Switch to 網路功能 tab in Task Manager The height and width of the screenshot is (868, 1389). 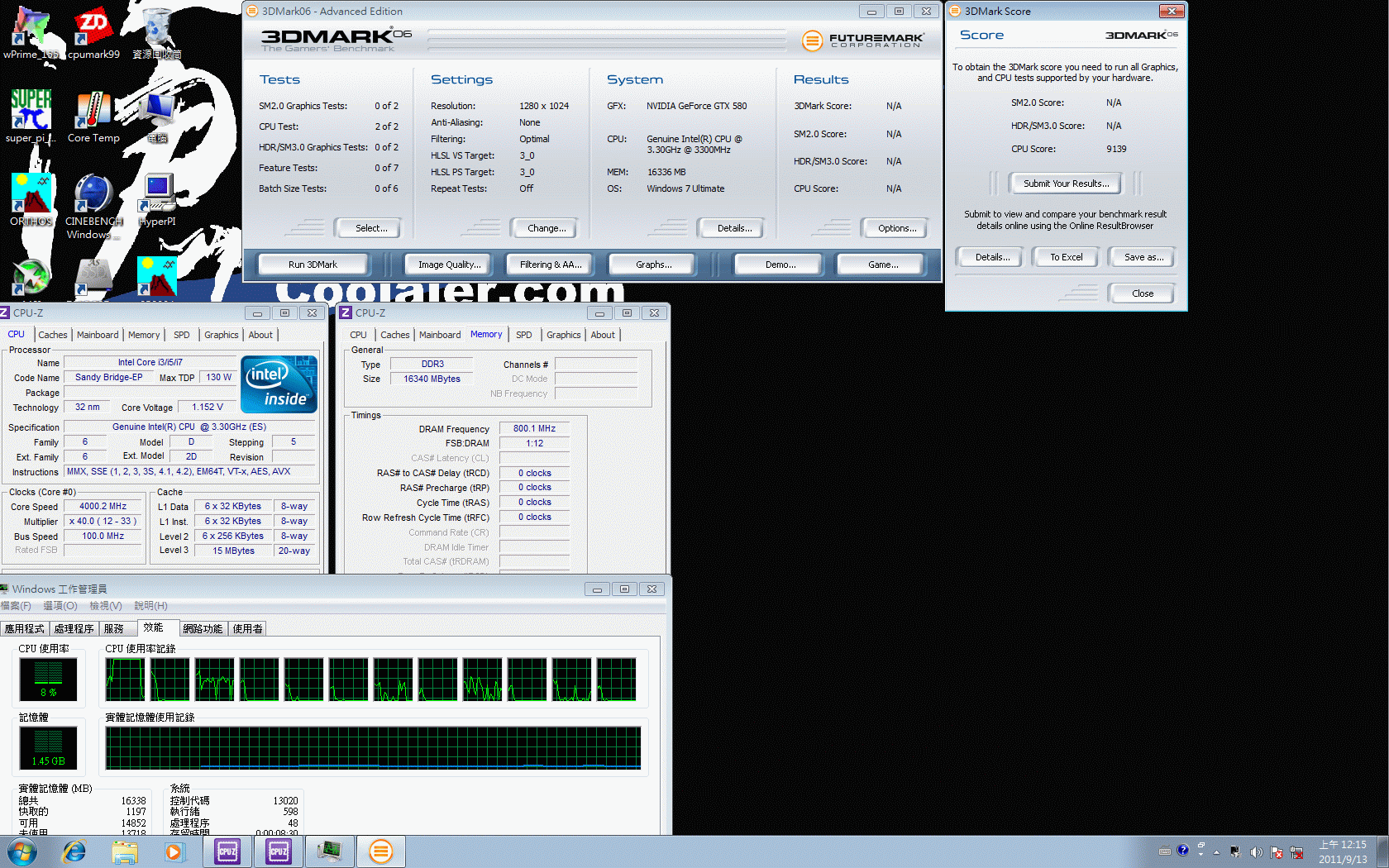tap(203, 629)
